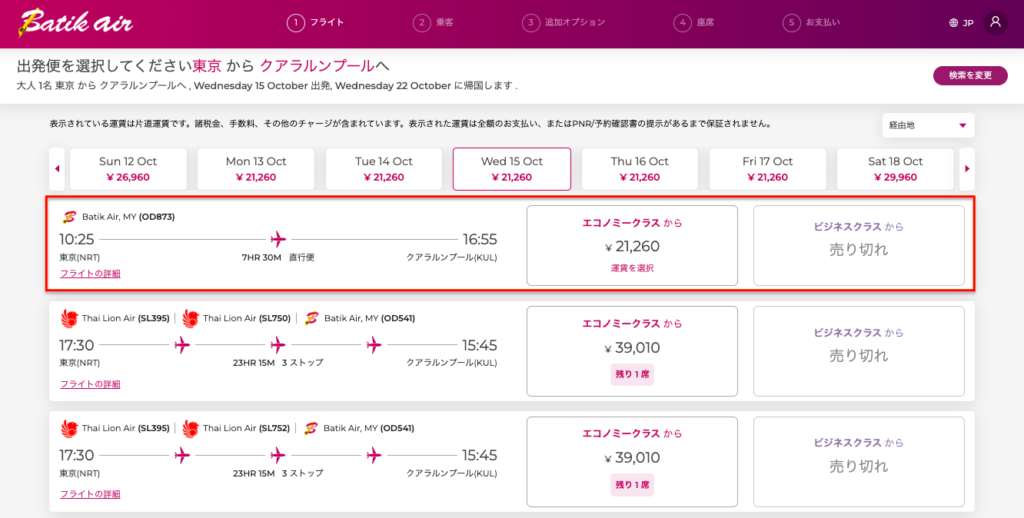
Task: Go to step 4 座席
Action: (694, 23)
